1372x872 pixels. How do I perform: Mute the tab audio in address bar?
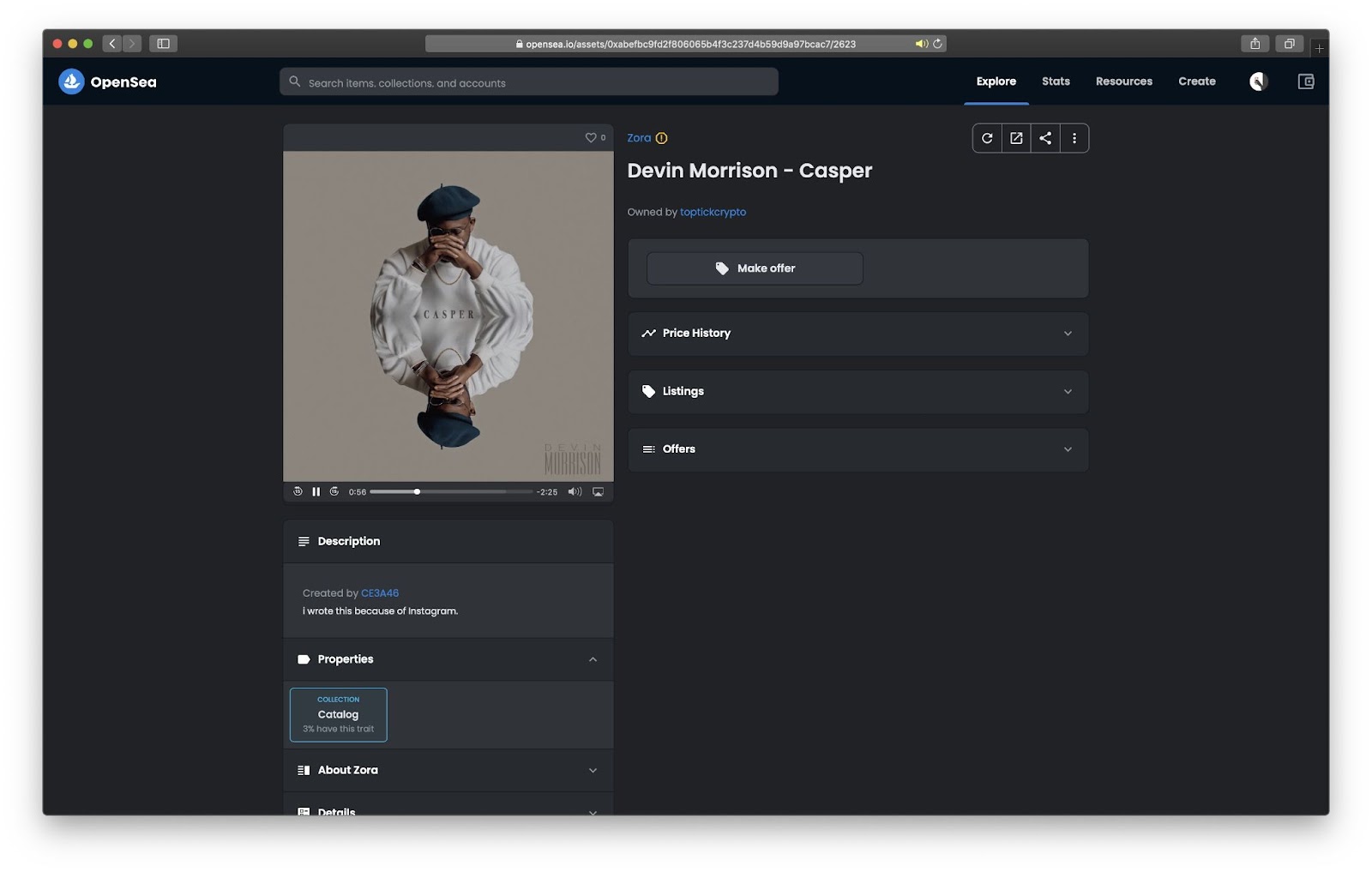pos(921,44)
